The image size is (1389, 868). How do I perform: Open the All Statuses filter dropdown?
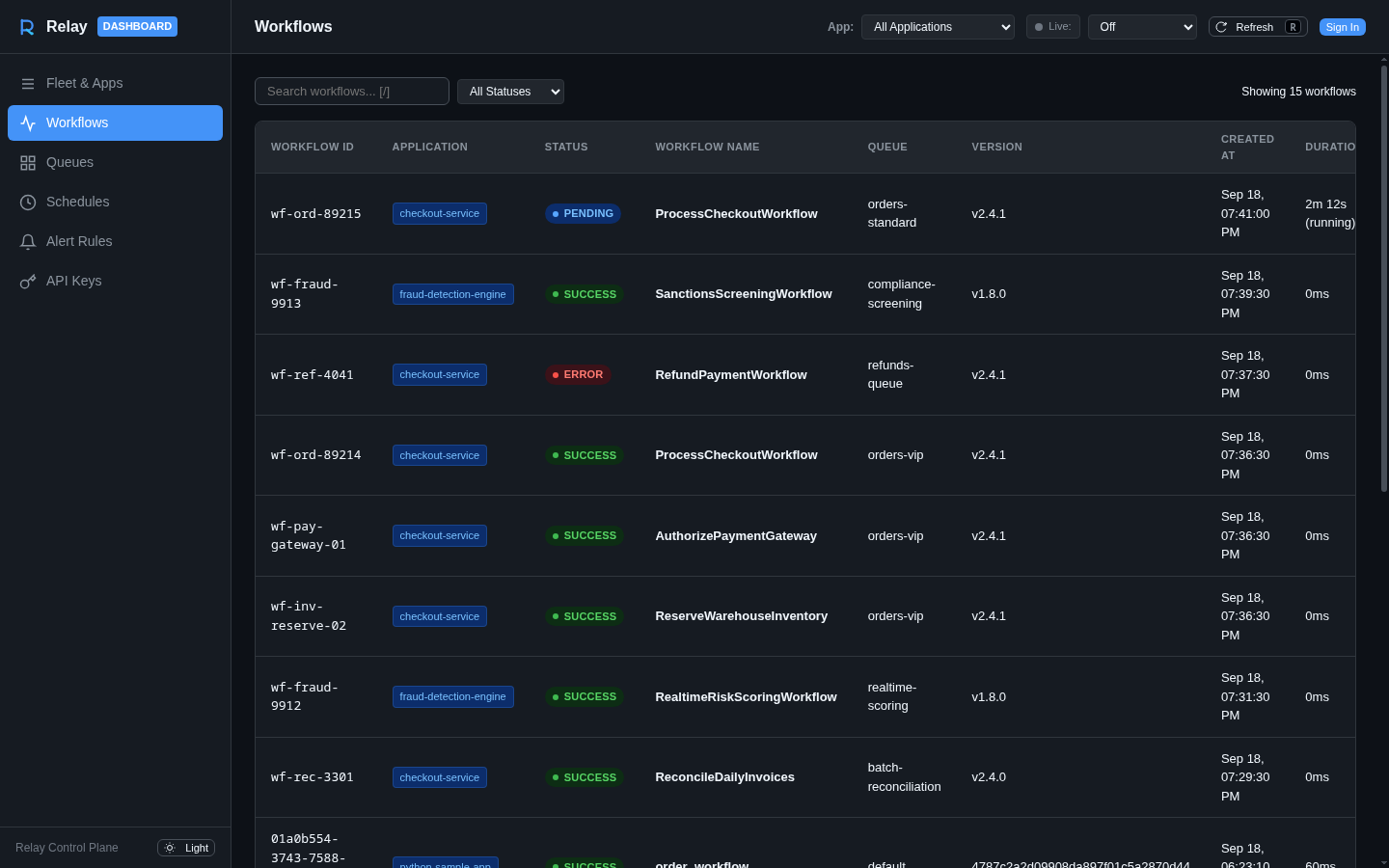[x=510, y=92]
